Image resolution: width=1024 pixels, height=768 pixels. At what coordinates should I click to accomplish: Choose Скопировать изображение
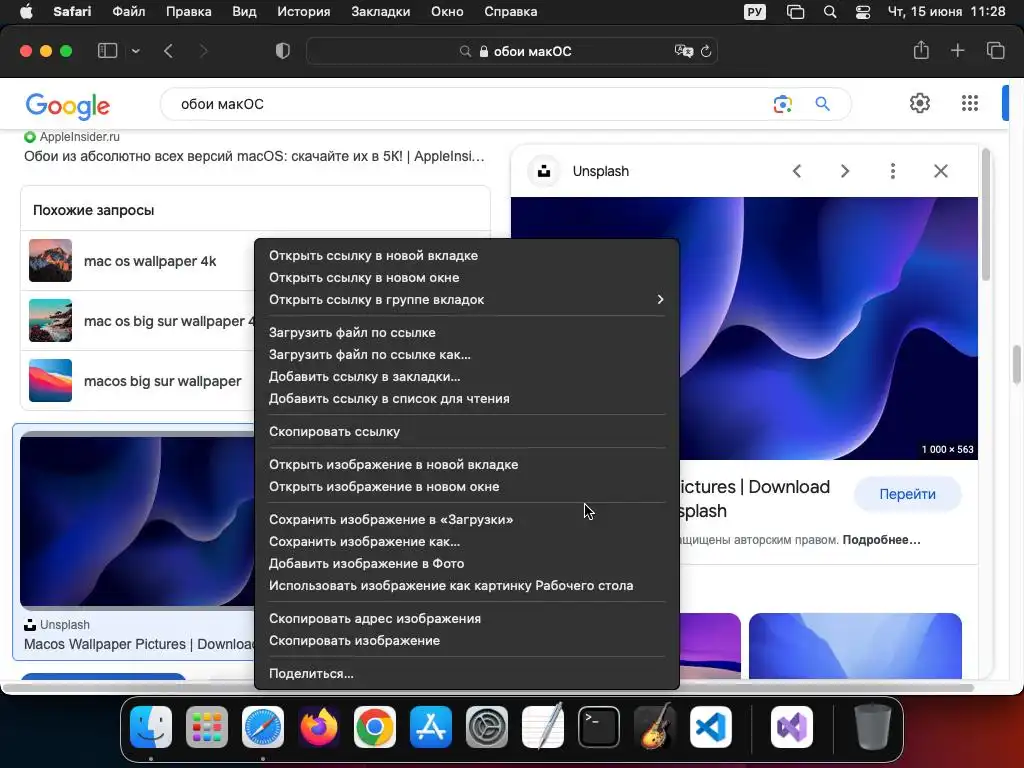point(466,641)
